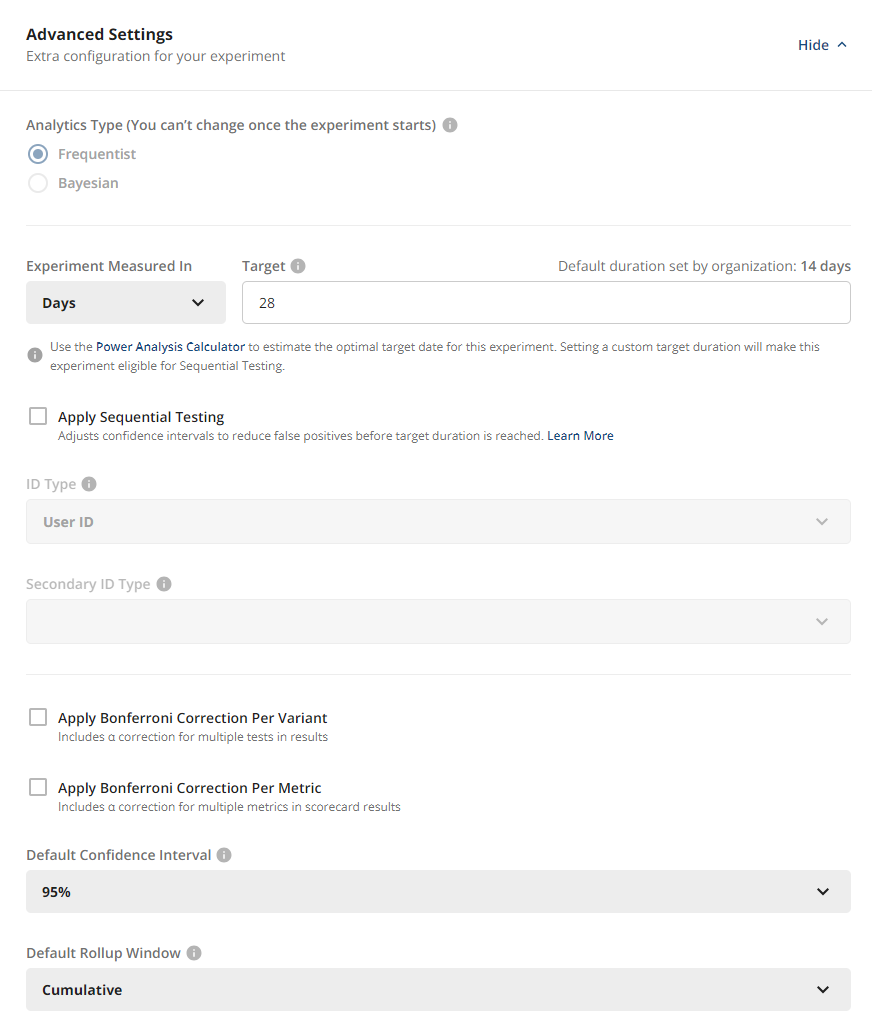
Task: Check Apply Bonferroni Correction Per Variant
Action: pos(37,717)
